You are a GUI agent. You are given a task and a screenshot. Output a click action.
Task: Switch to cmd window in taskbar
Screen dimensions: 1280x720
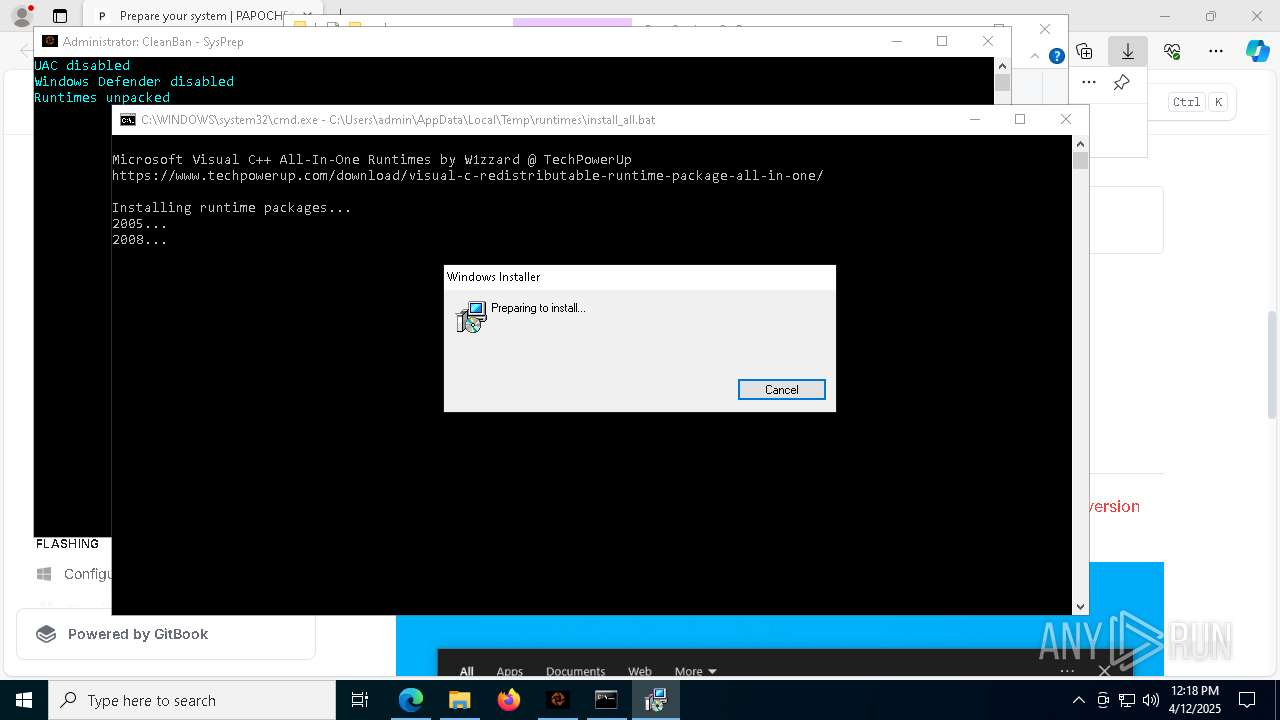[606, 700]
